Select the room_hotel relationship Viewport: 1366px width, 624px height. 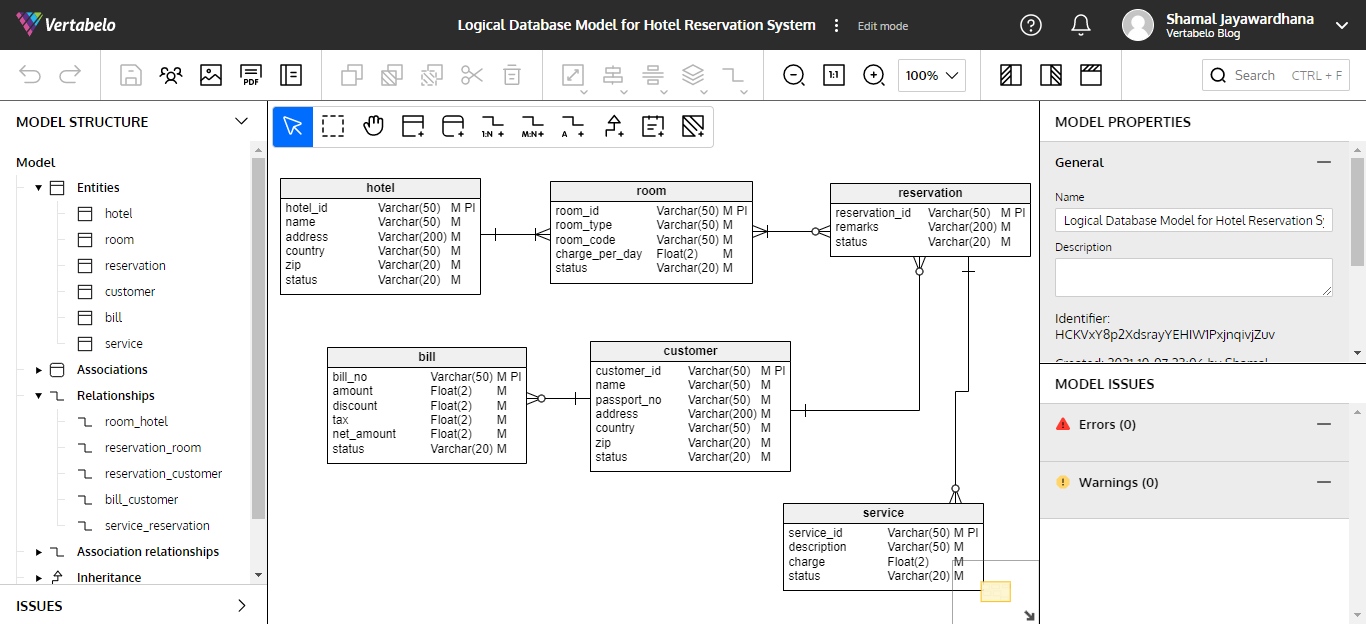click(x=136, y=422)
